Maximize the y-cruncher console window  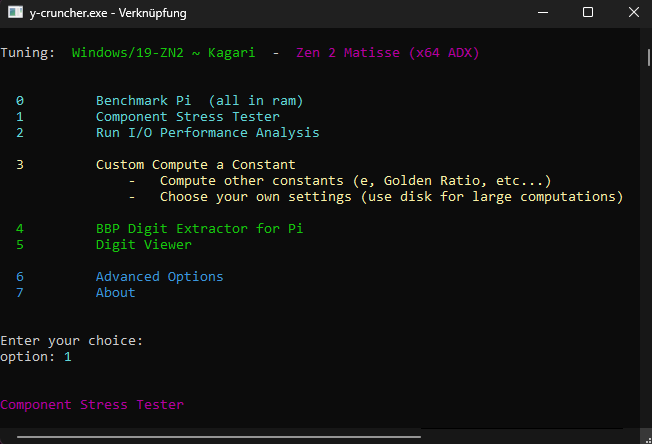tap(588, 12)
